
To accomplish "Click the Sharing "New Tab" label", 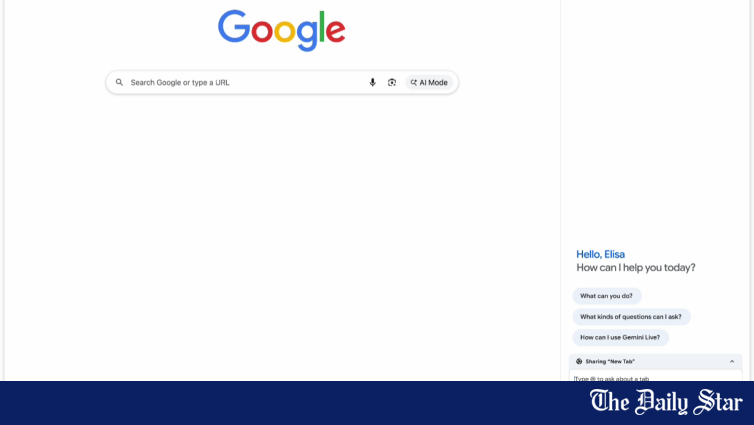I will (610, 361).
